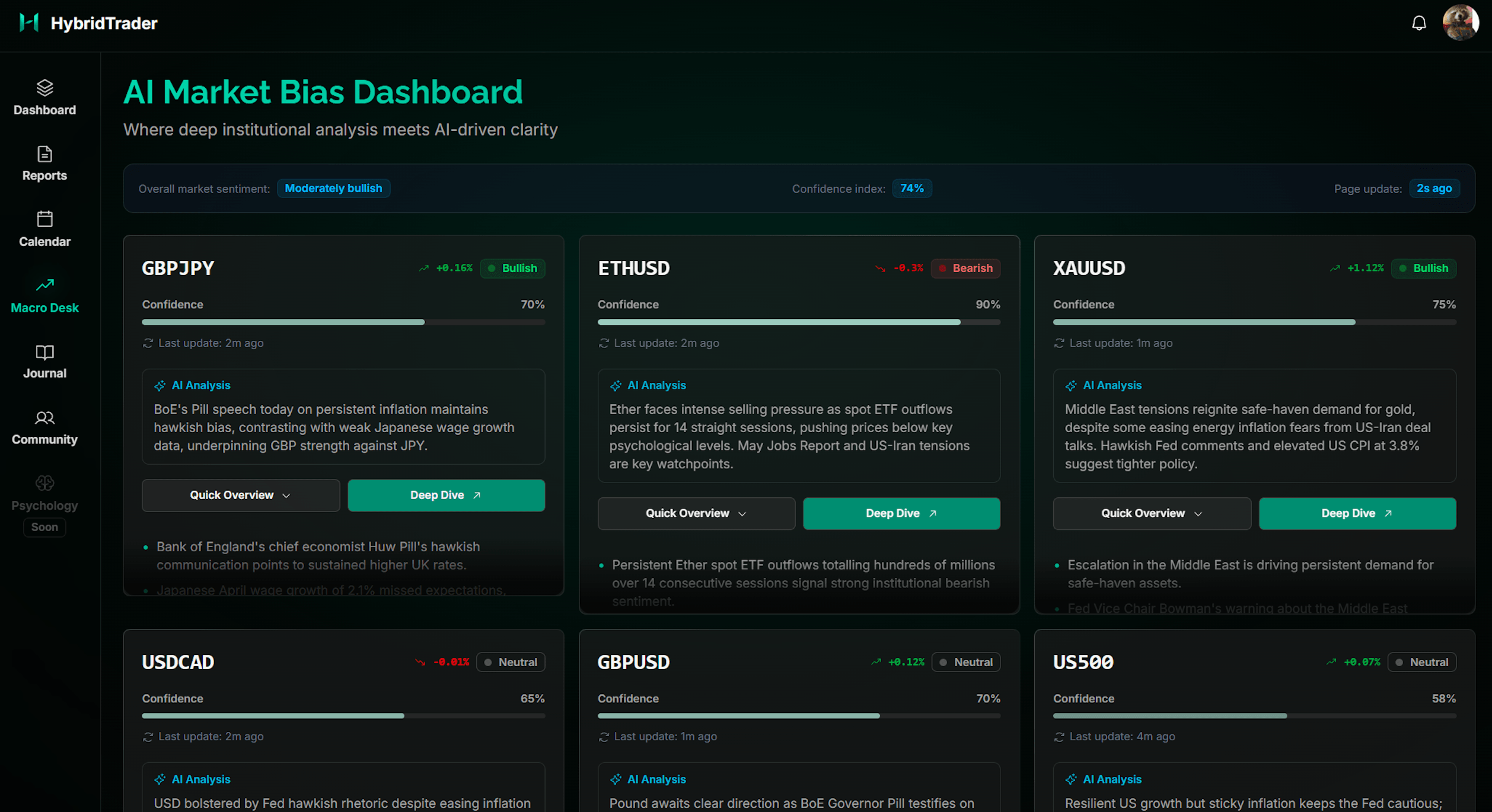Click ETHUSD last update refresh icon
Image resolution: width=1492 pixels, height=812 pixels.
(x=604, y=343)
